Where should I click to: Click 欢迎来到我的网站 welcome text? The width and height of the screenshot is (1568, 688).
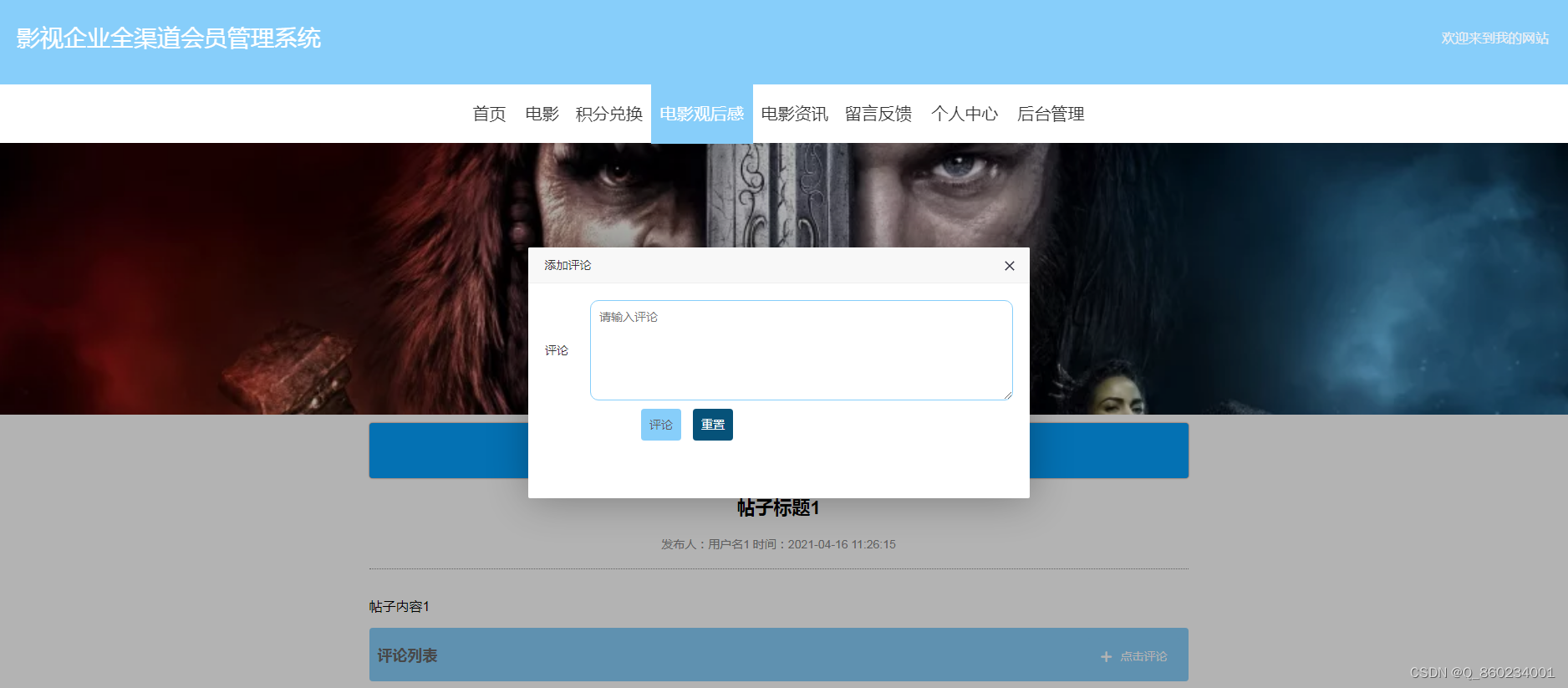tap(1494, 38)
